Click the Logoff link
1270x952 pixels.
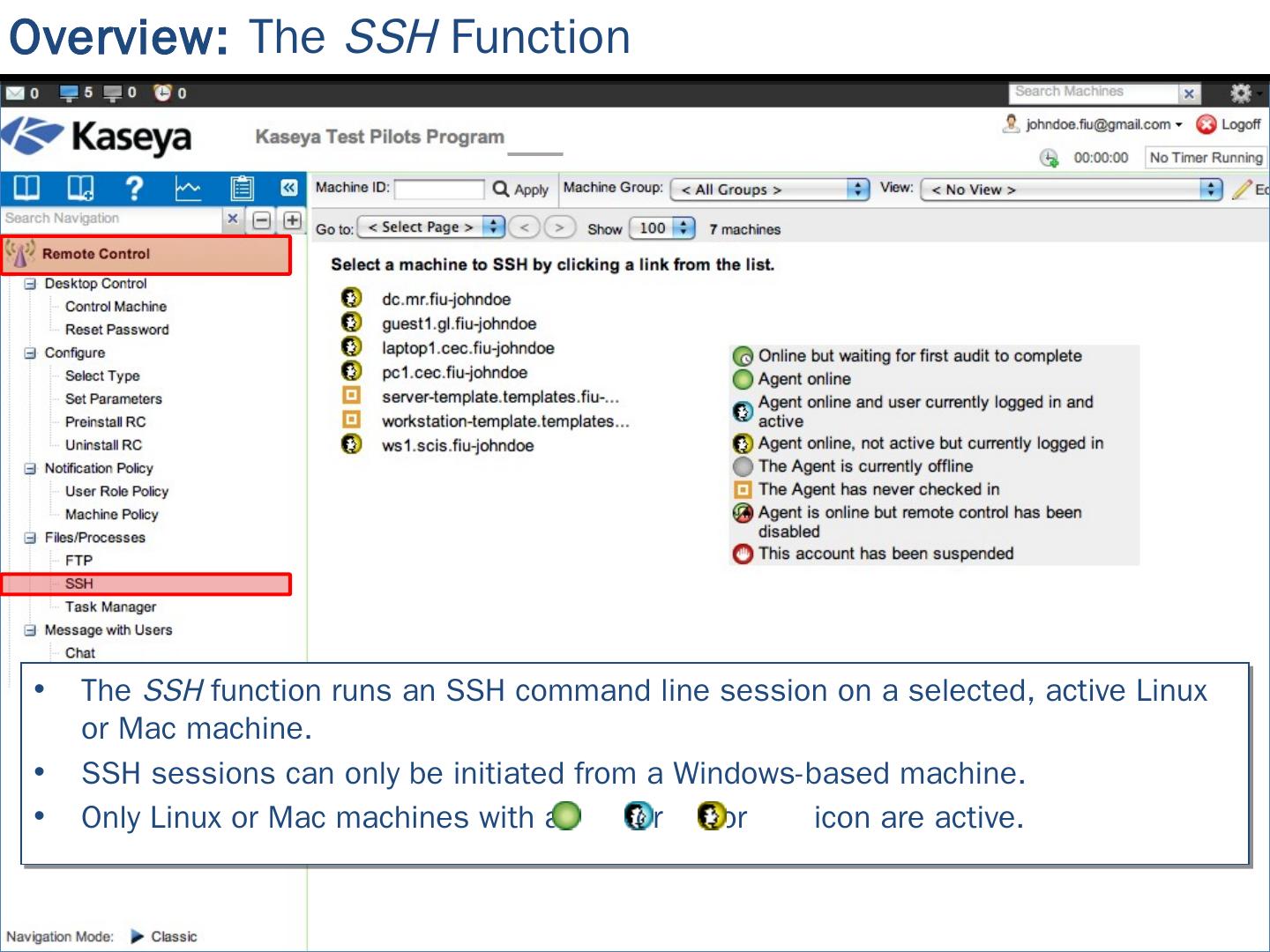pyautogui.click(x=1229, y=124)
